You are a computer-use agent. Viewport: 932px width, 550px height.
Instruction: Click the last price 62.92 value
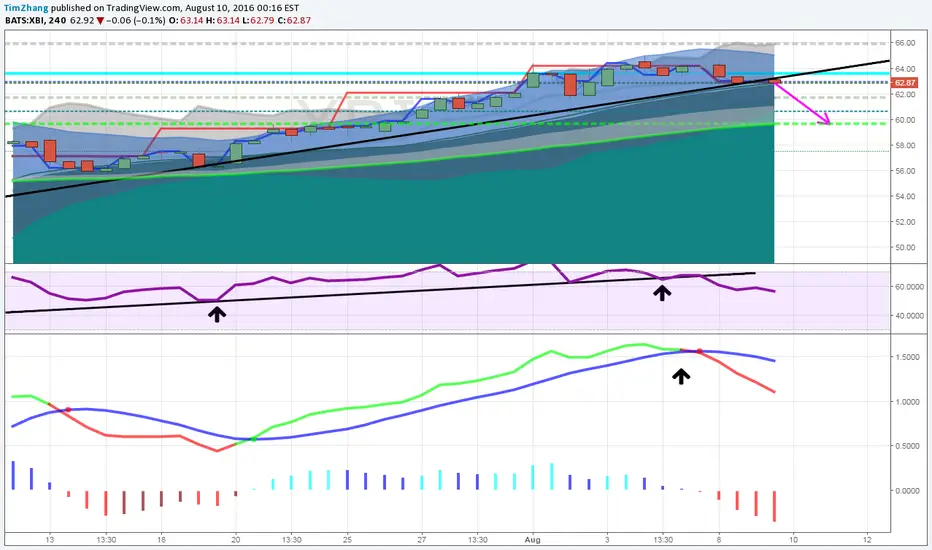82,20
